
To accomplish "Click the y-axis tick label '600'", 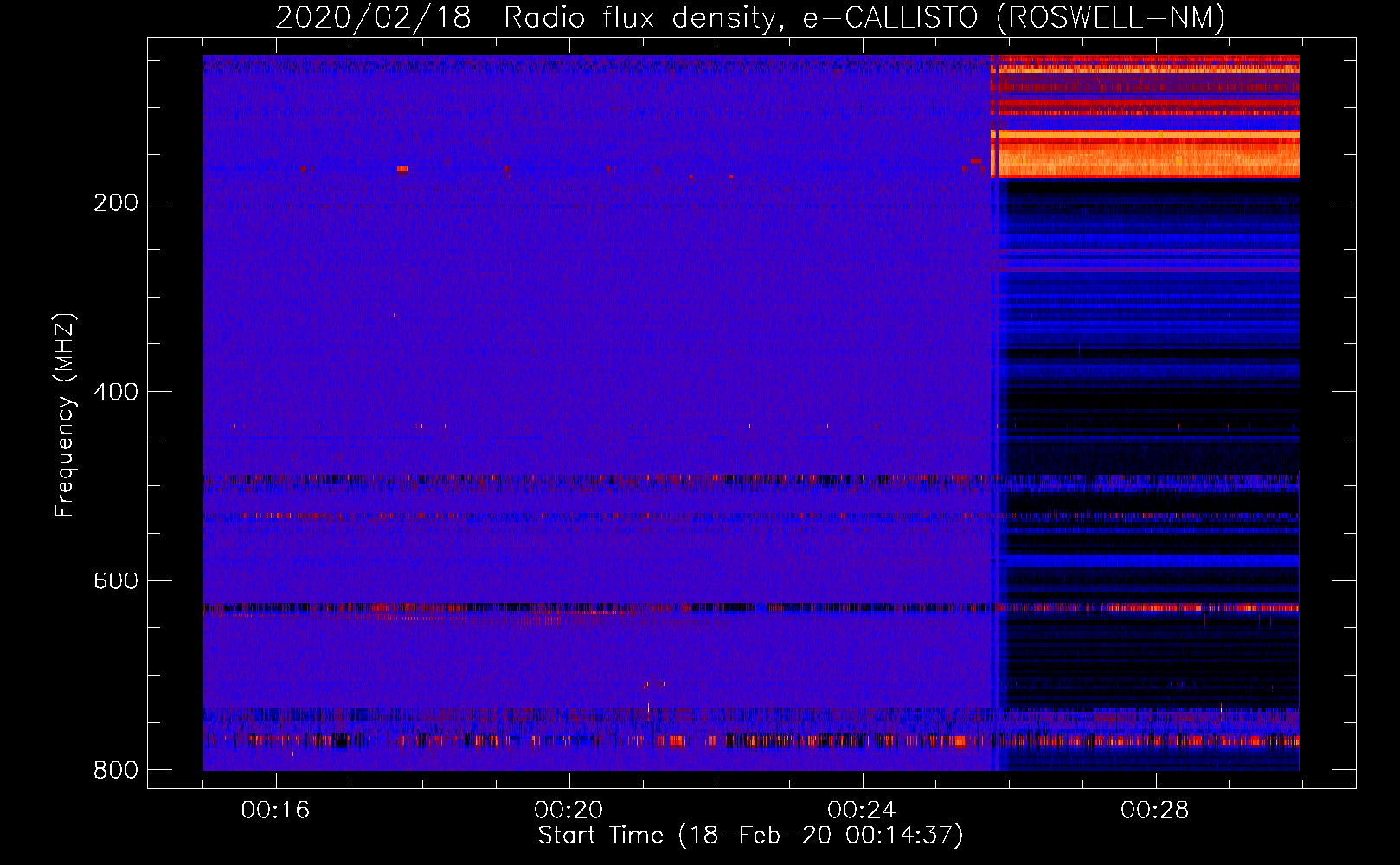I will click(x=116, y=580).
